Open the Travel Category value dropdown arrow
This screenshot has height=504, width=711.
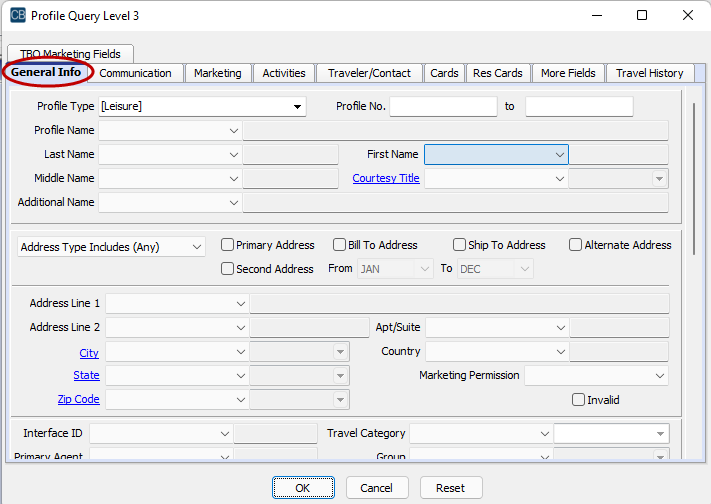[660, 434]
